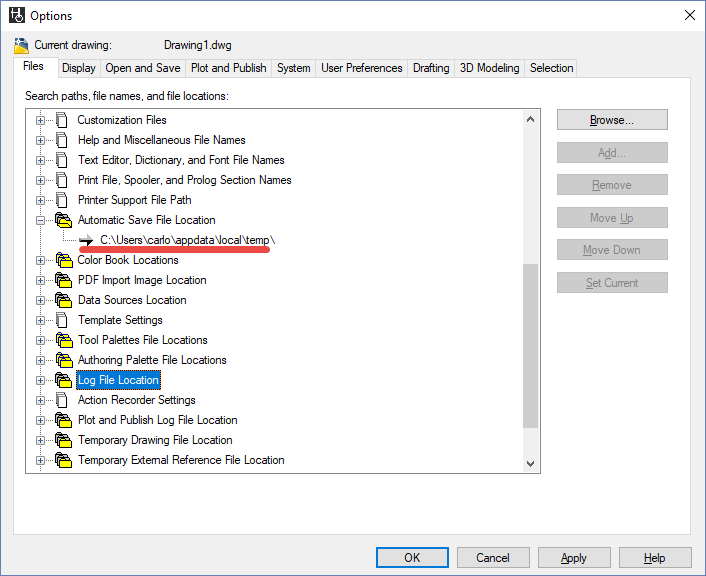
Task: Click the Cancel button
Action: (493, 558)
